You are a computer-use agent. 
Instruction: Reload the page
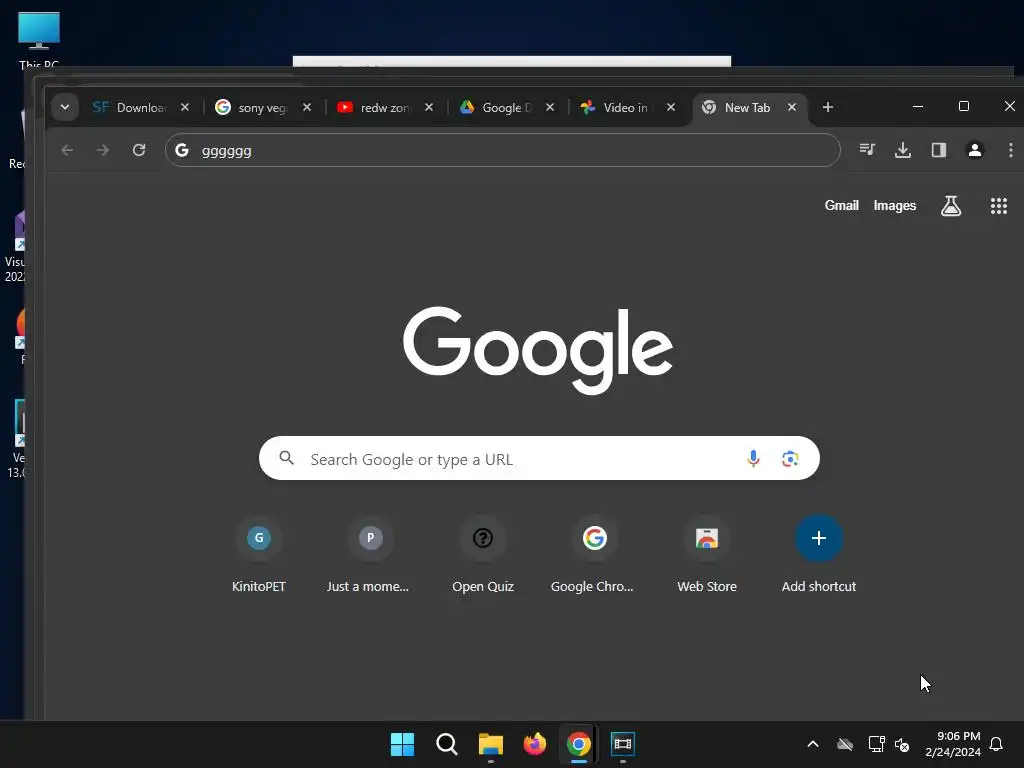click(138, 150)
